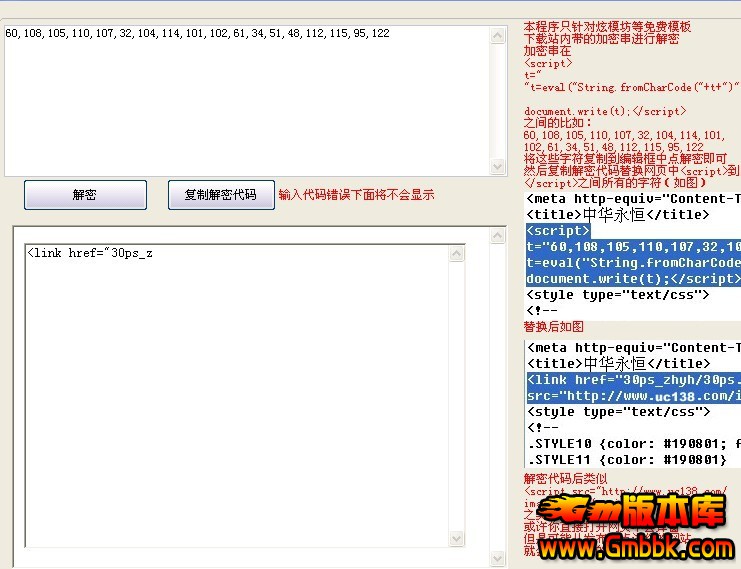
Task: Click the inner output box scrollbar track
Action: 457,400
